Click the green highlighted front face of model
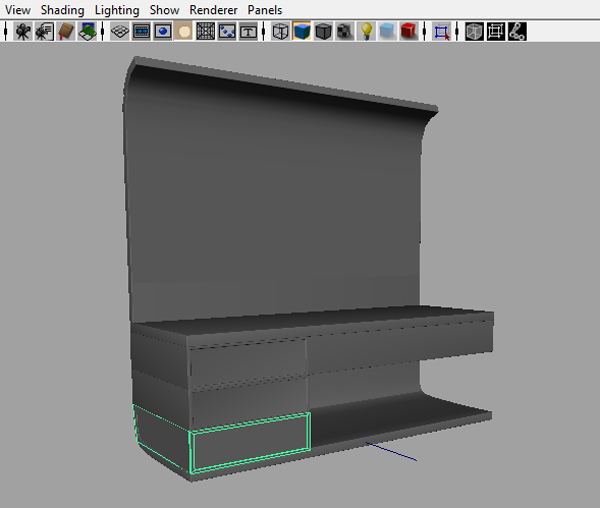Viewport: 600px width, 508px height. (250, 442)
